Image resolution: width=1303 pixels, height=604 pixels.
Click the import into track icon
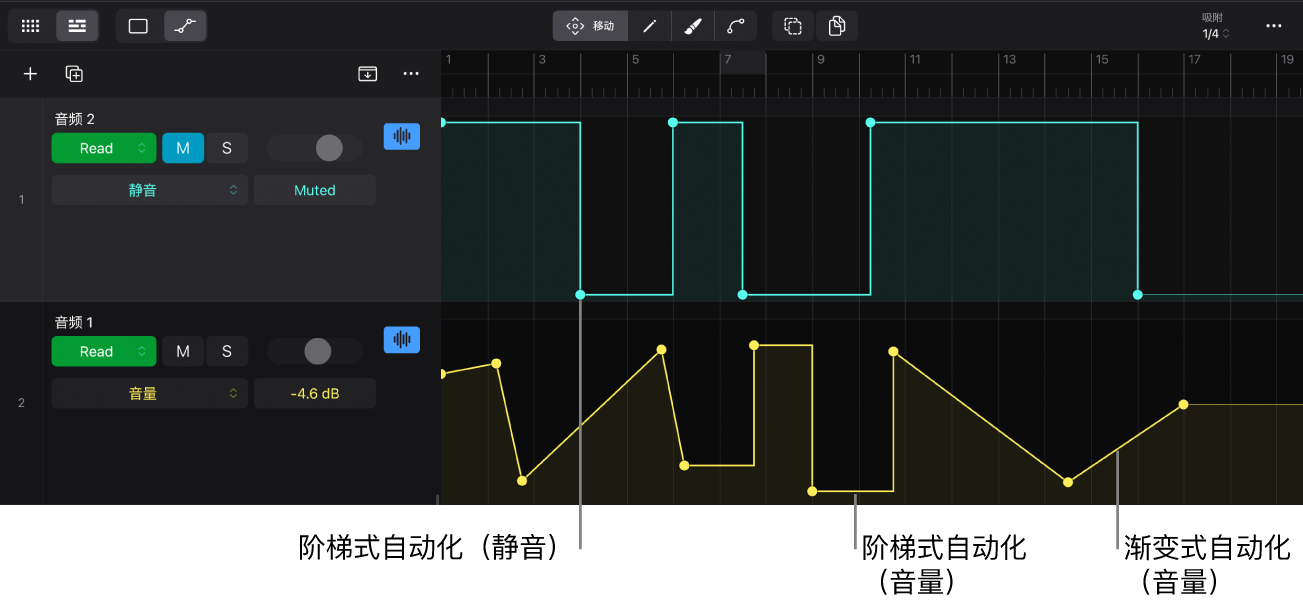(368, 74)
